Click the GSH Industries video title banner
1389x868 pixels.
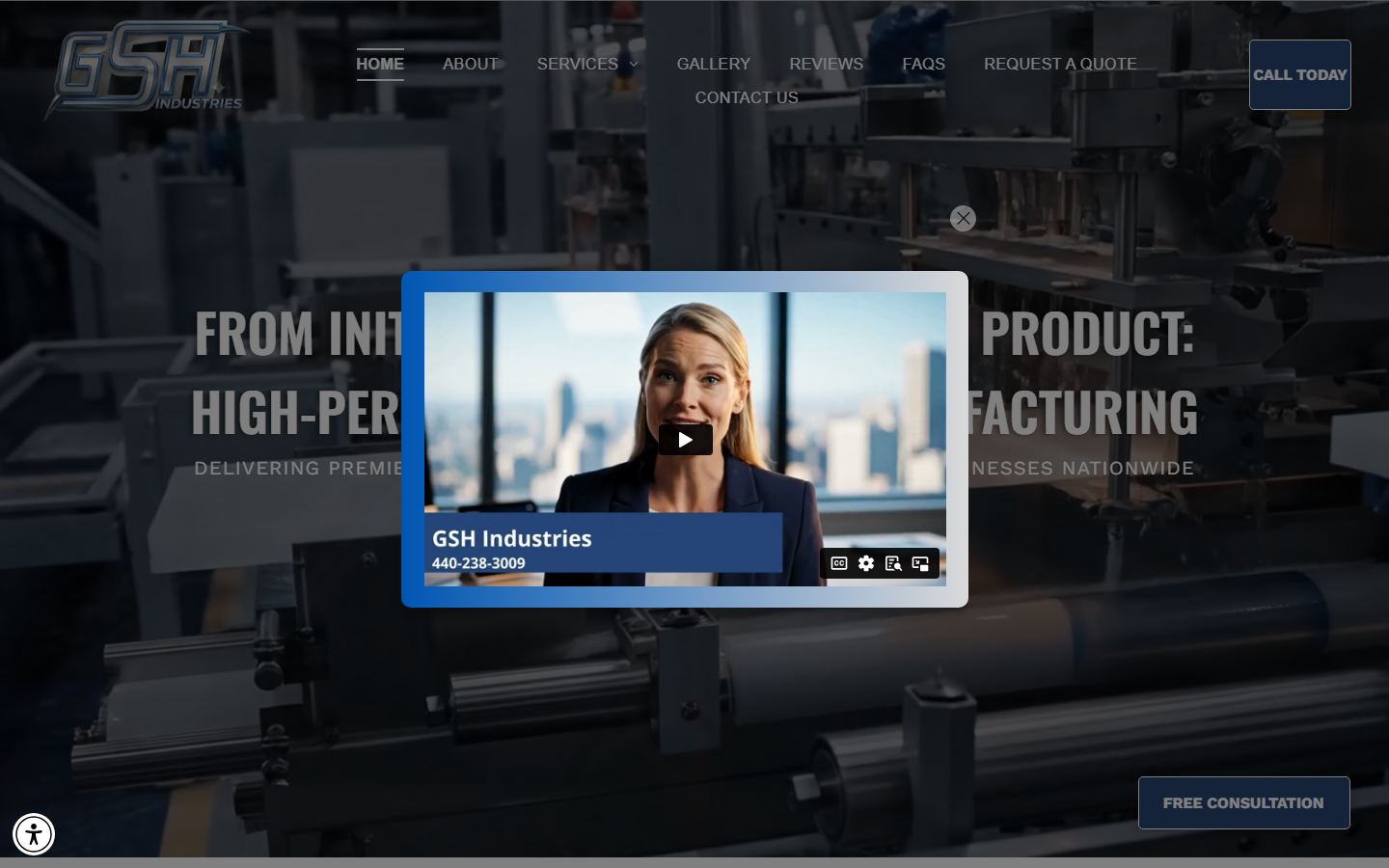pos(604,543)
